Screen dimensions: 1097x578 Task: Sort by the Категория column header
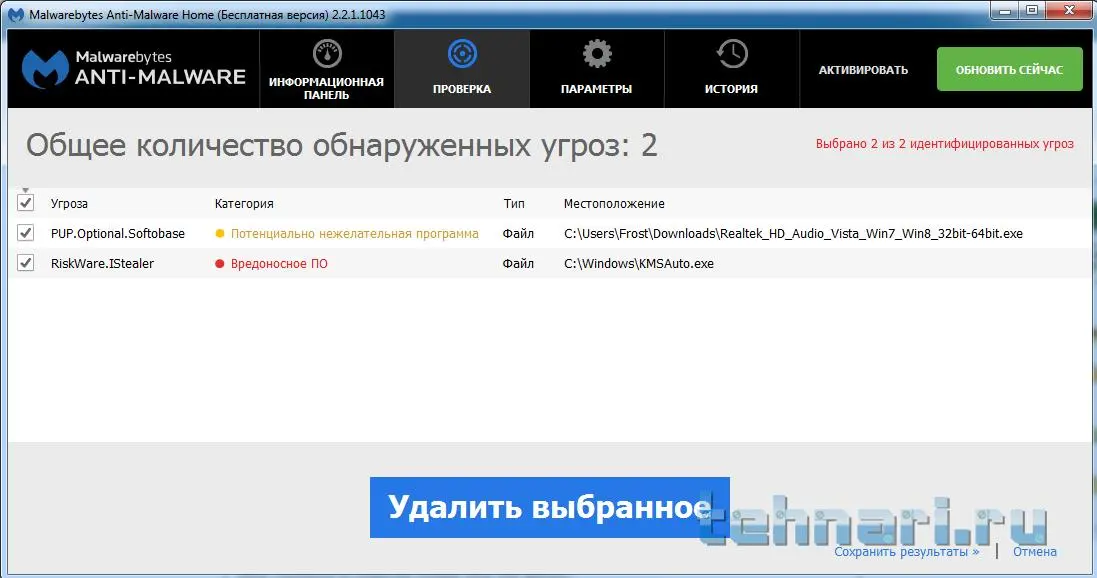coord(244,204)
